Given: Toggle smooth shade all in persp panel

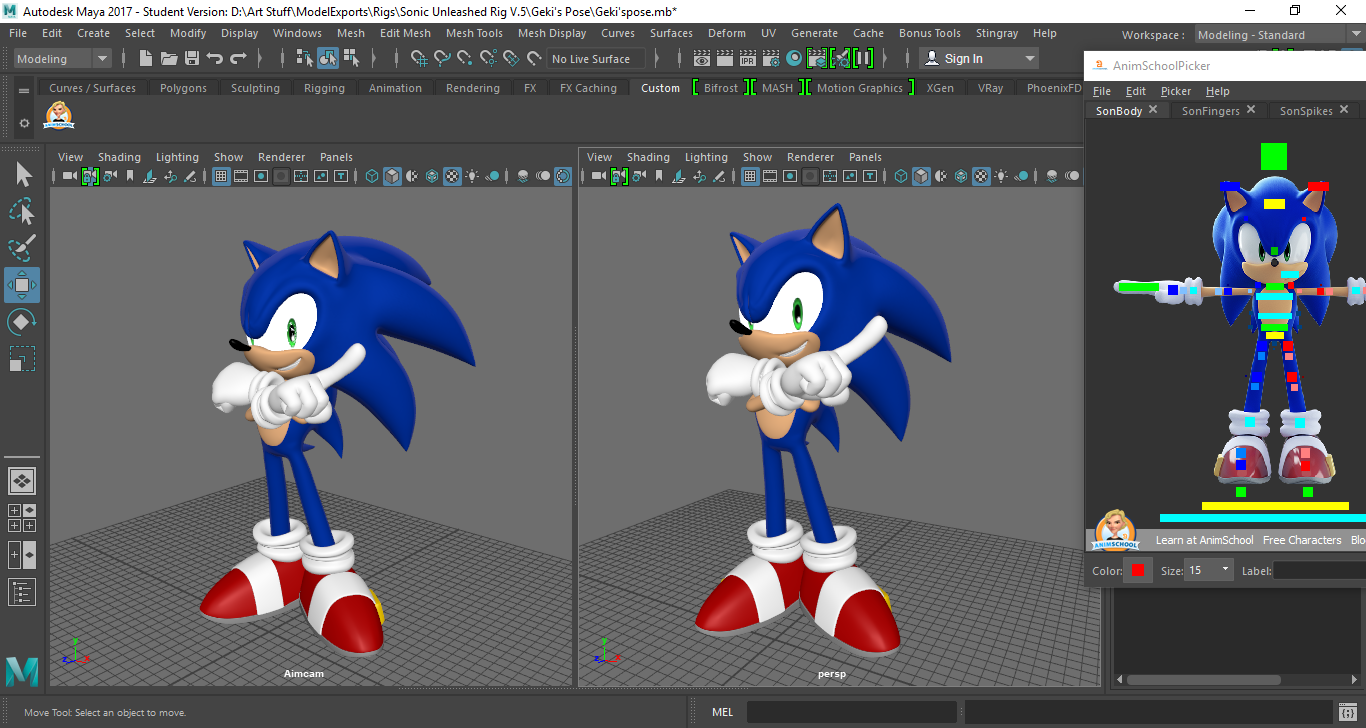Looking at the screenshot, I should click(921, 176).
